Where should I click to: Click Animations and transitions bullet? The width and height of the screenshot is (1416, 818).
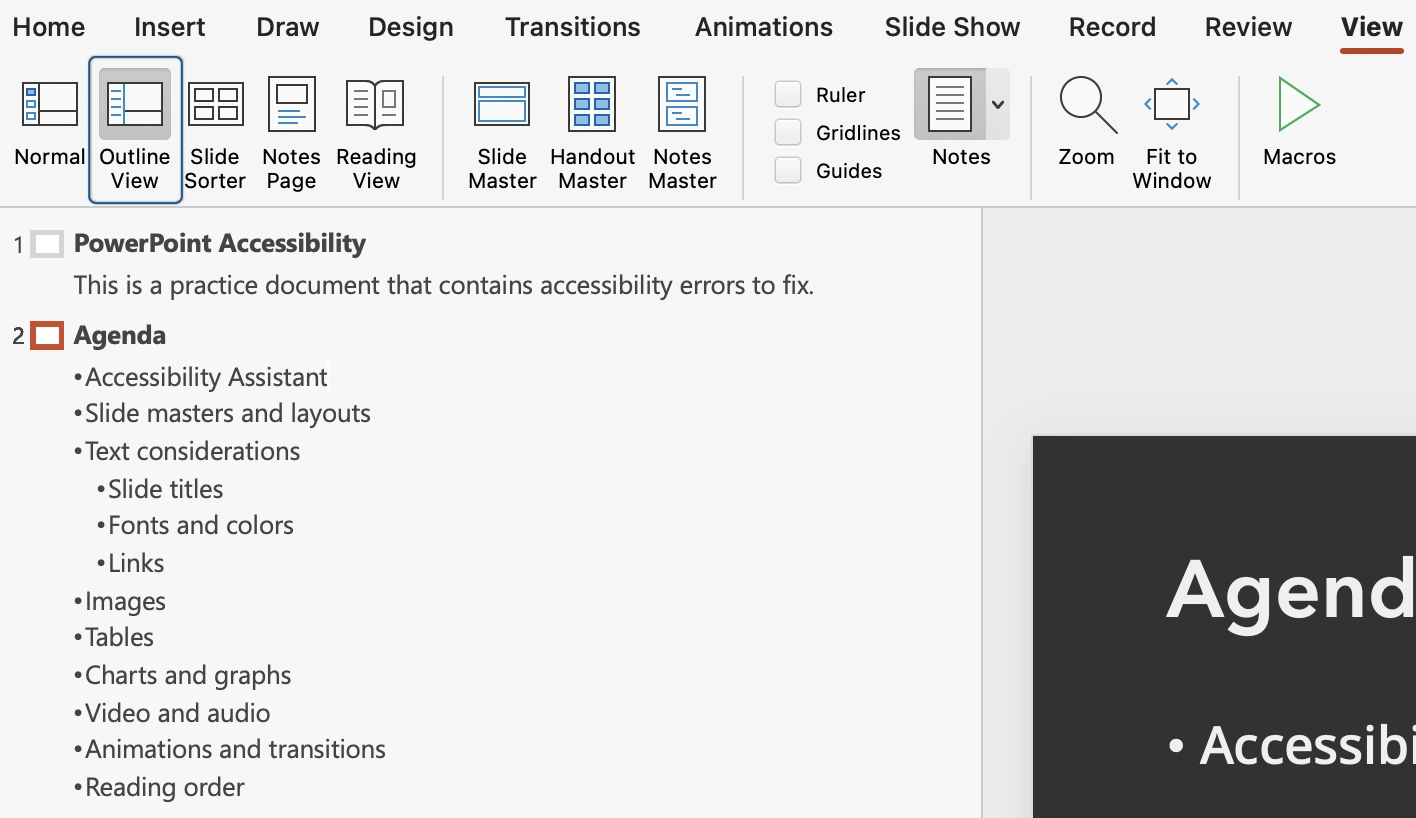(x=235, y=749)
